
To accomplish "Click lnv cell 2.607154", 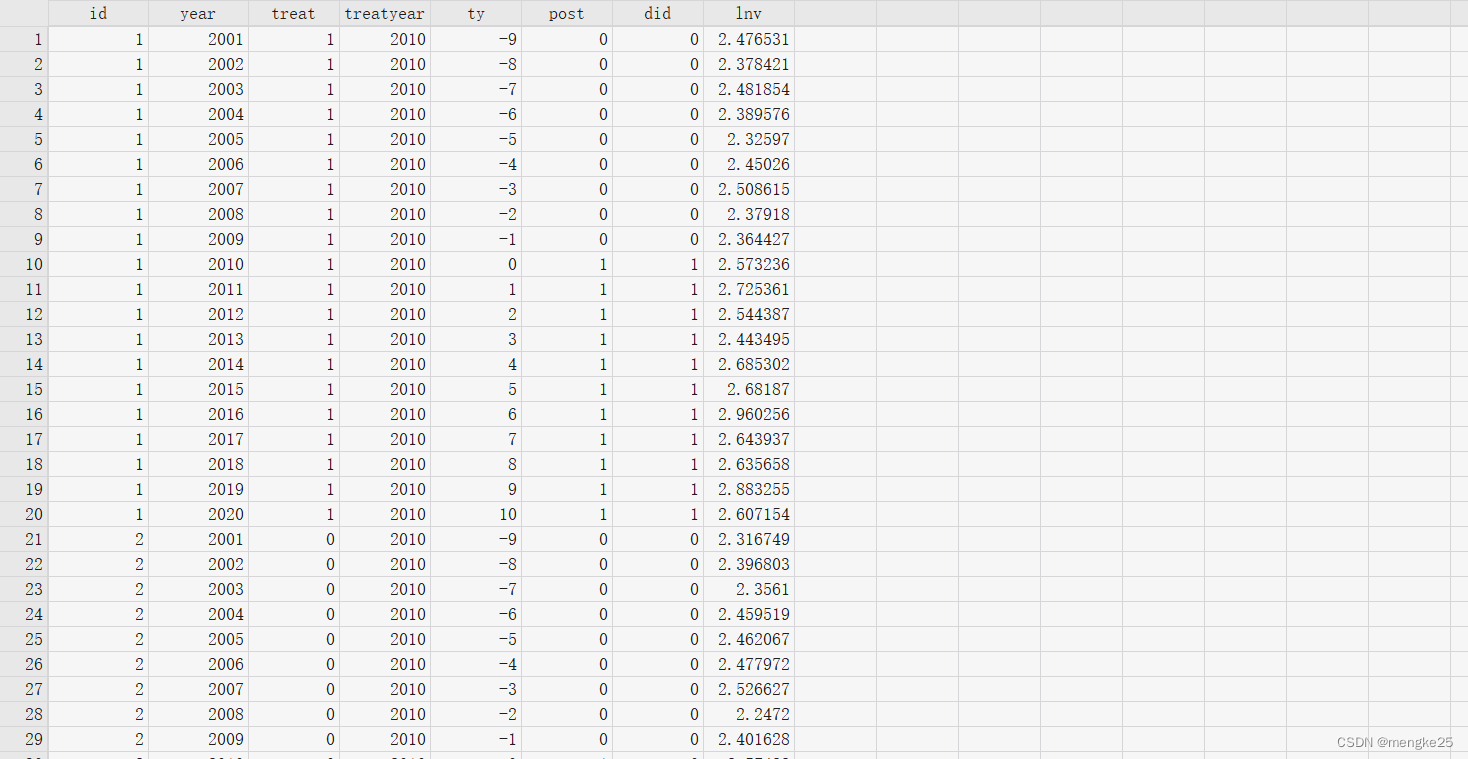I will point(749,514).
